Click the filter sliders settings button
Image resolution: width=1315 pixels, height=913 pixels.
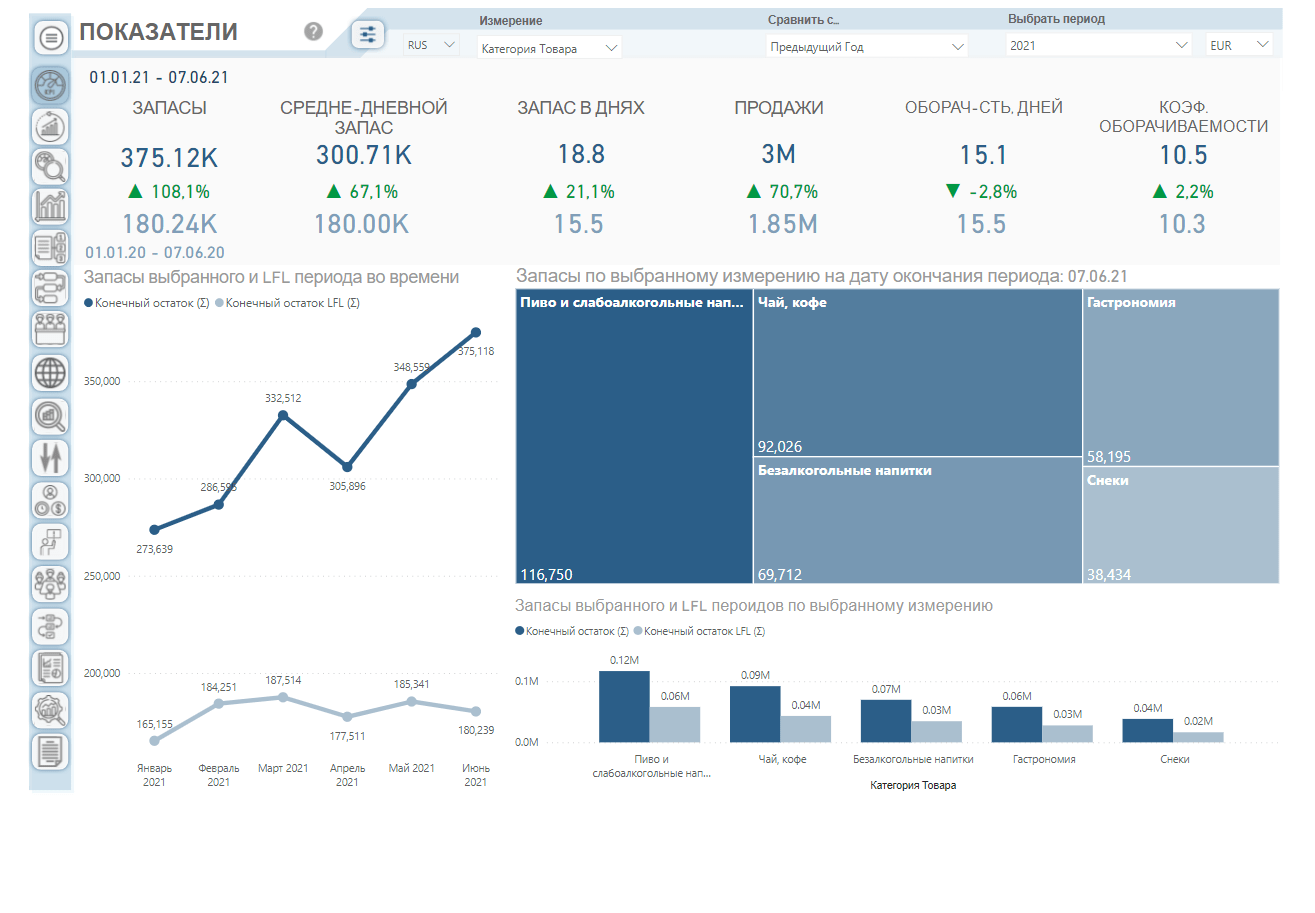pos(368,34)
